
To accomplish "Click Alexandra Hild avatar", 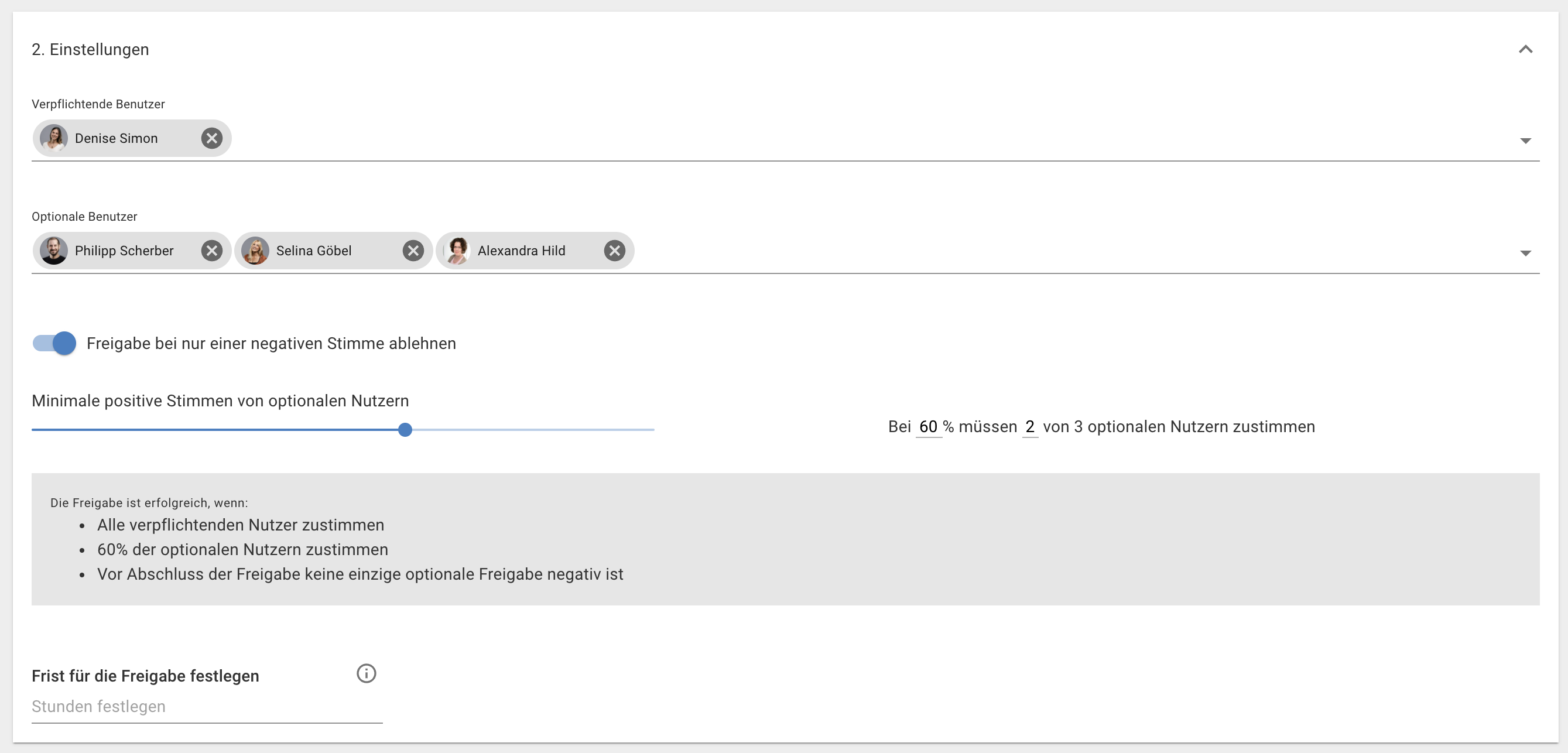I will 457,251.
